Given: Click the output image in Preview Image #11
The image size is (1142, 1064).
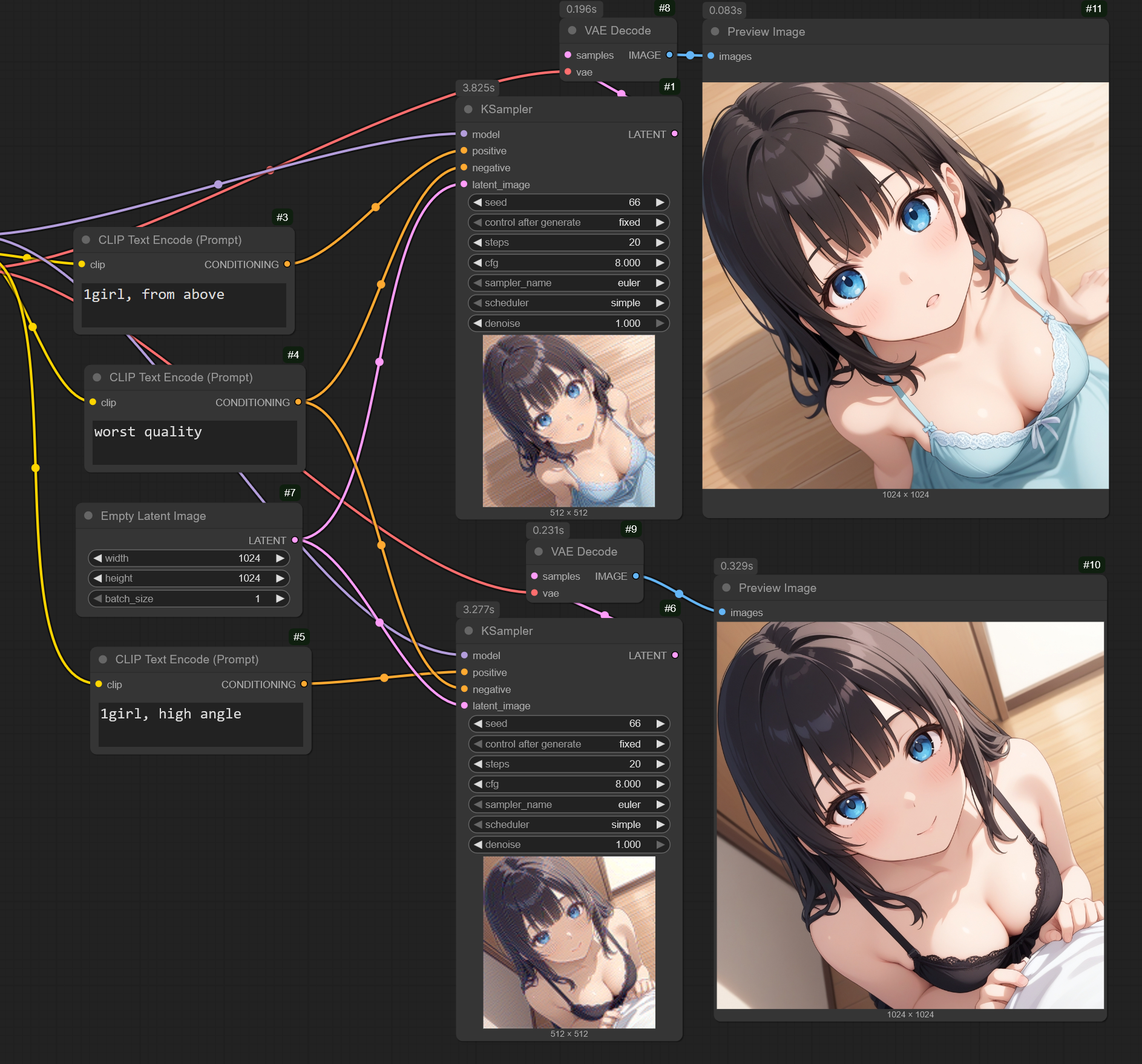Looking at the screenshot, I should (905, 286).
